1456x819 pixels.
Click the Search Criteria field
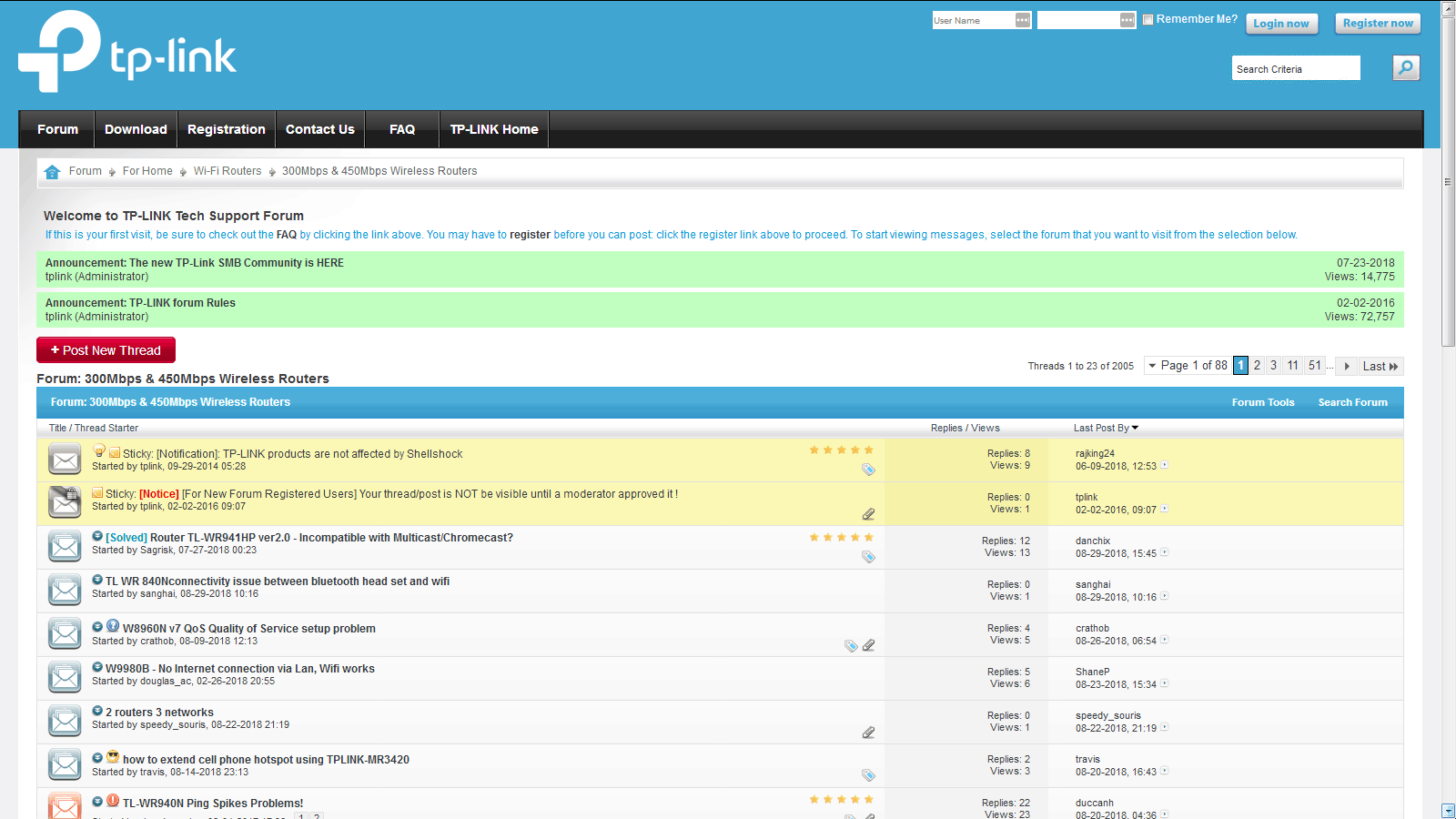[x=1296, y=68]
